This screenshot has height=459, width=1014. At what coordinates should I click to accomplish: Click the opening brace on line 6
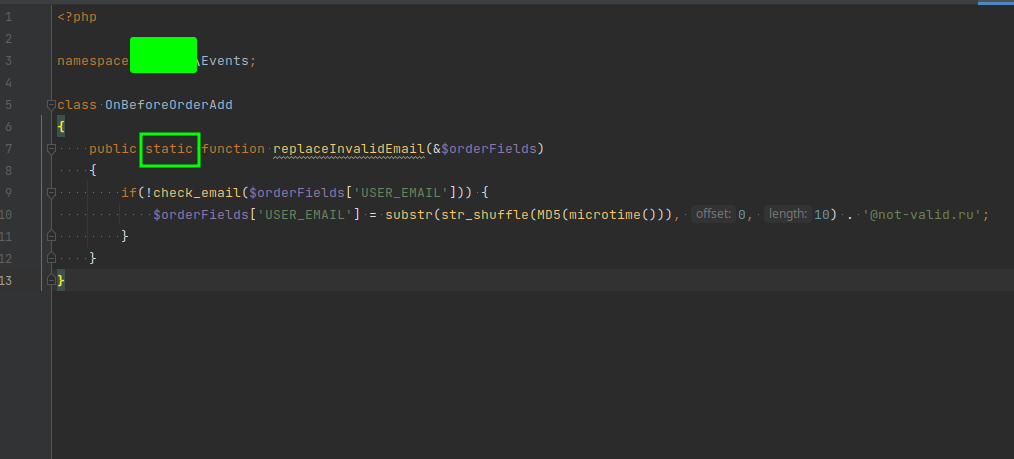coord(61,127)
